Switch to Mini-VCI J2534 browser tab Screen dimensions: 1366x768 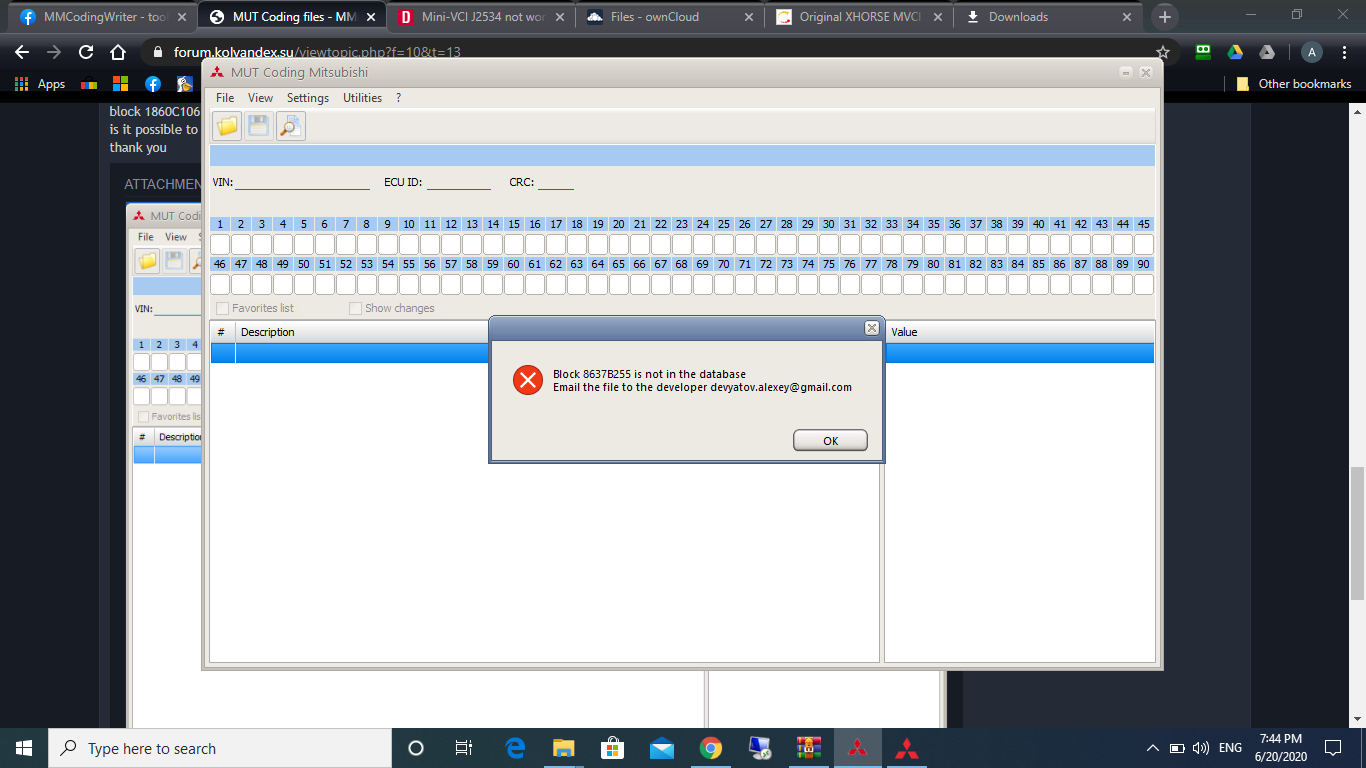click(x=481, y=17)
